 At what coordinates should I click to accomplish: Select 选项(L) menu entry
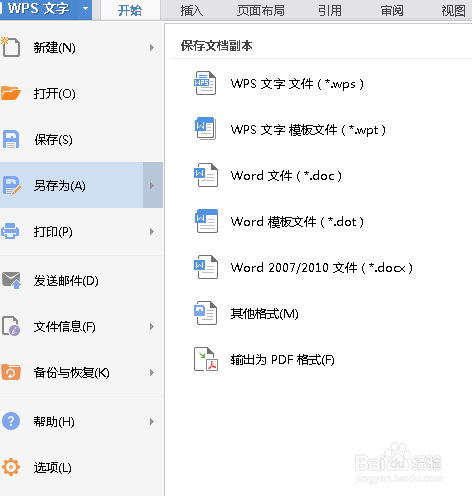(81, 467)
